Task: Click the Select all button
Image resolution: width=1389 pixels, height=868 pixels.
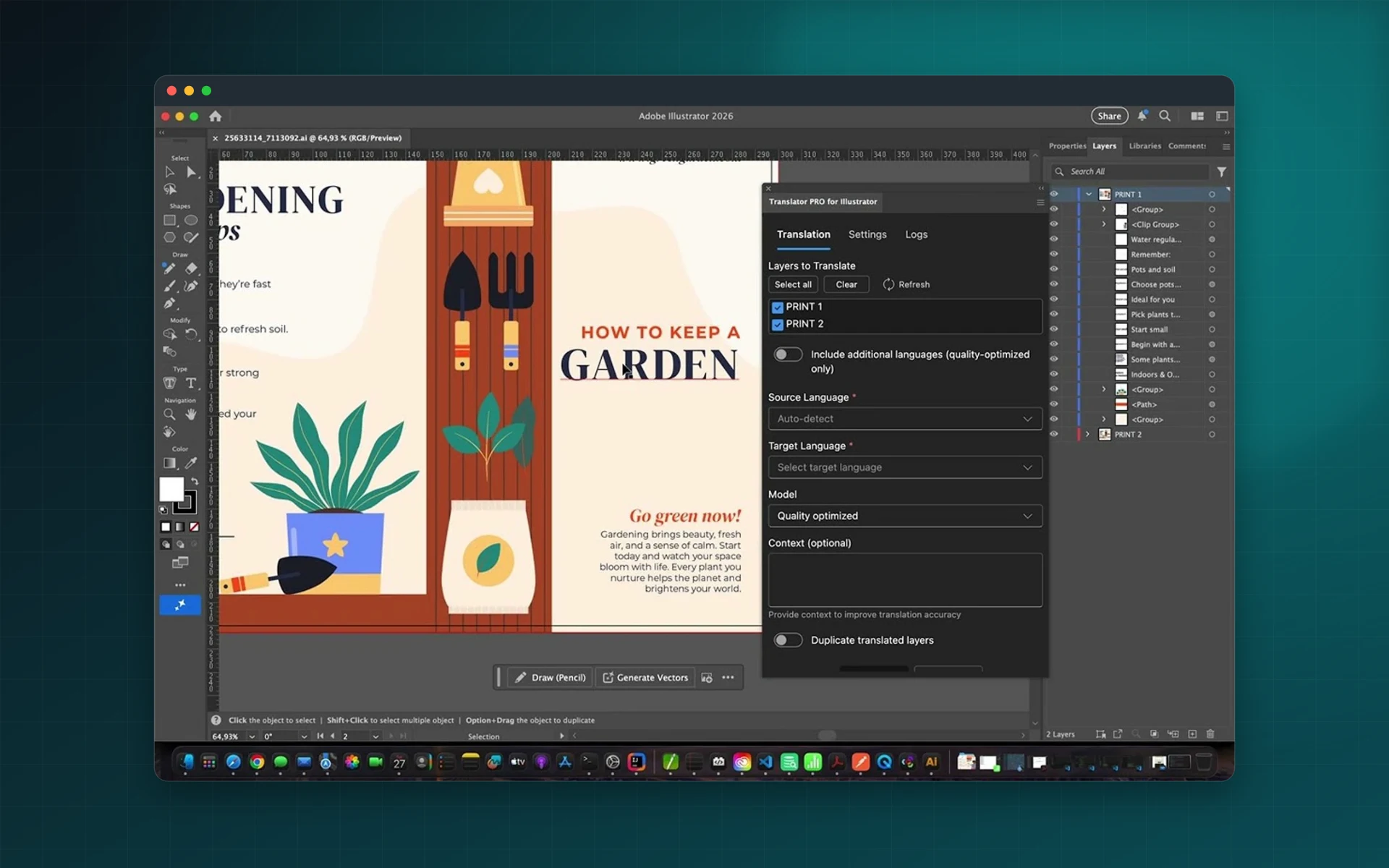Action: pyautogui.click(x=793, y=284)
